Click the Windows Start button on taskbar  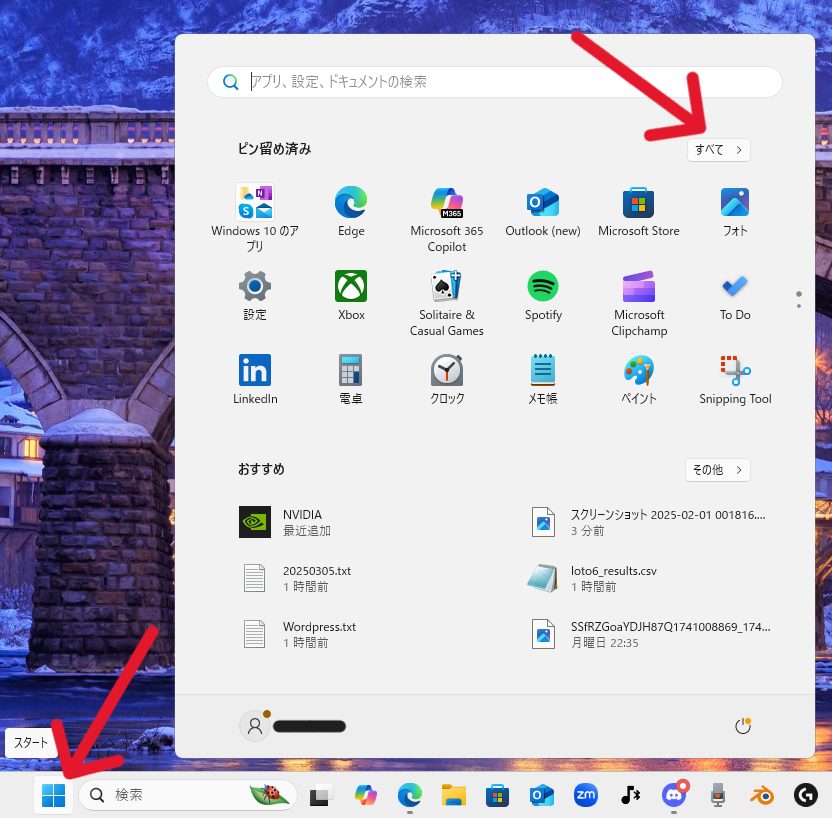[x=54, y=795]
